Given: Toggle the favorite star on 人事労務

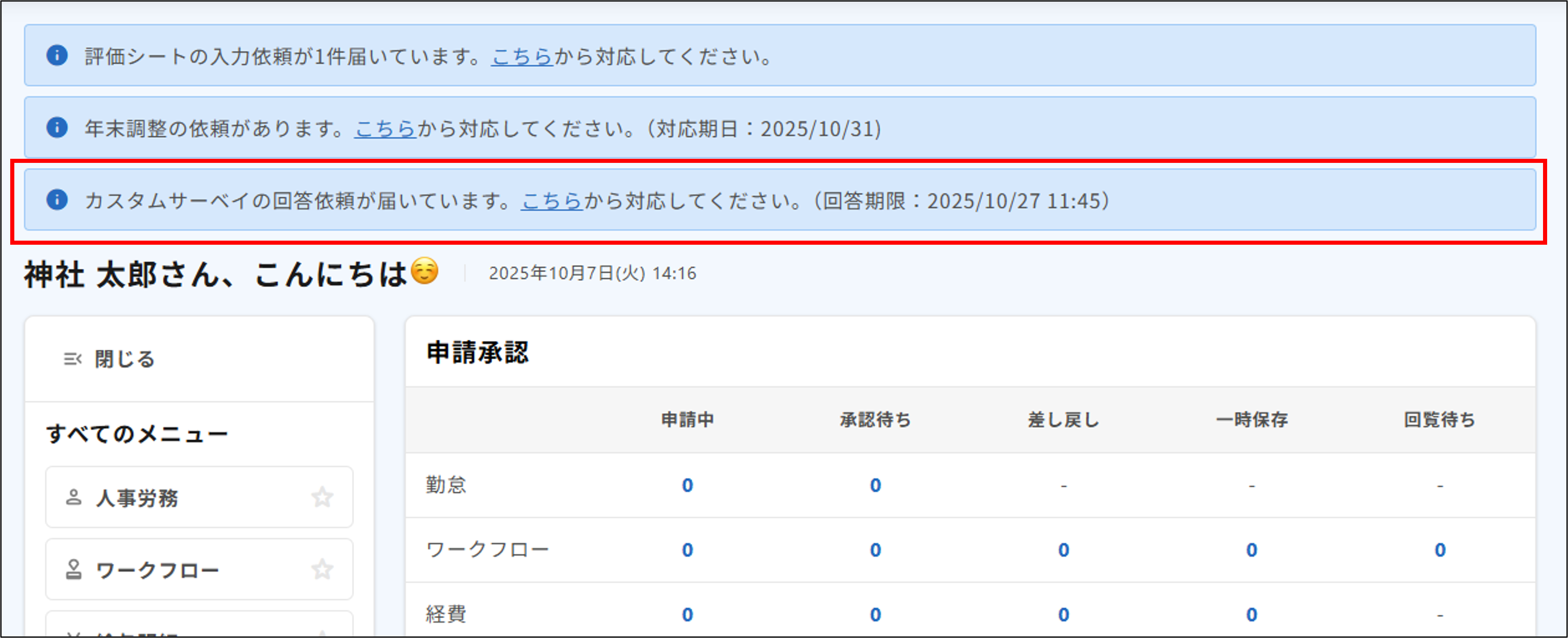Looking at the screenshot, I should pos(322,497).
